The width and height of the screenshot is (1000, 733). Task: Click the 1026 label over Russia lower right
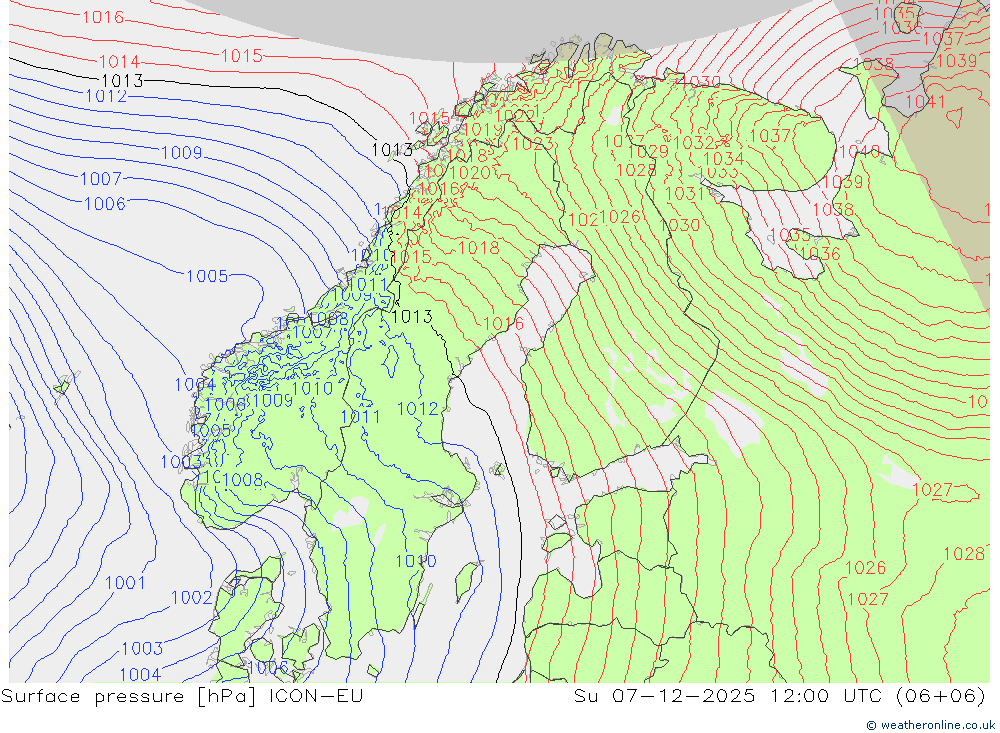[x=865, y=568]
